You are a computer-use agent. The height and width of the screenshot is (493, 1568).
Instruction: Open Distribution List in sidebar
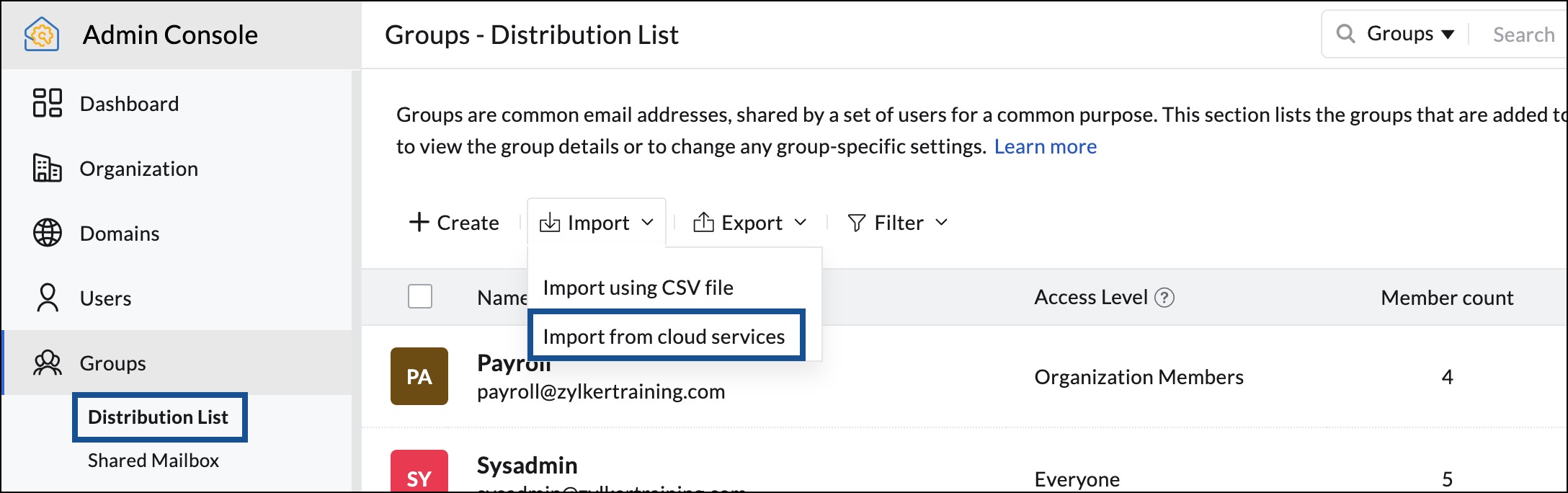(159, 417)
